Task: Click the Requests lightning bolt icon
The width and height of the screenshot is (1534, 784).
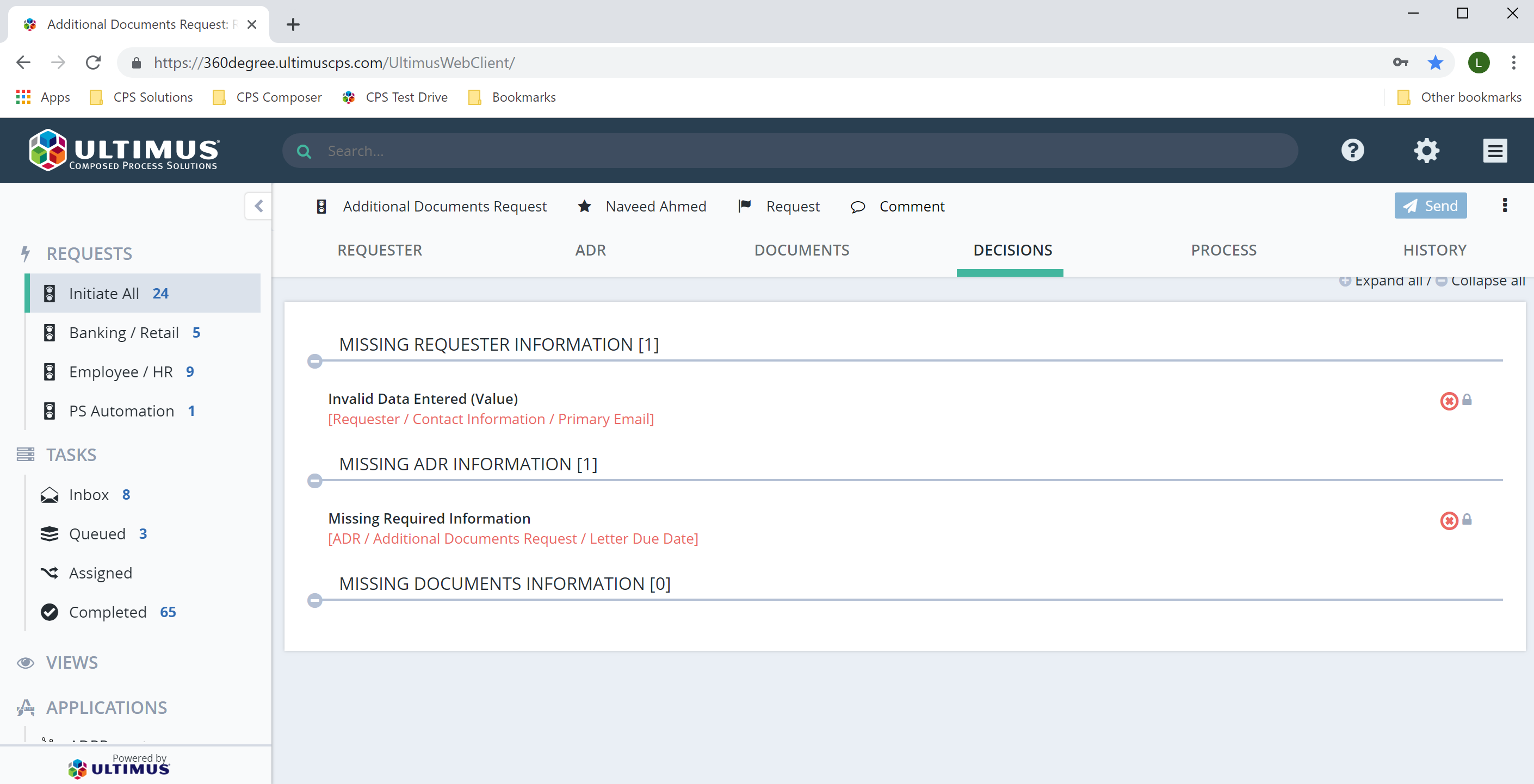Action: [x=26, y=253]
